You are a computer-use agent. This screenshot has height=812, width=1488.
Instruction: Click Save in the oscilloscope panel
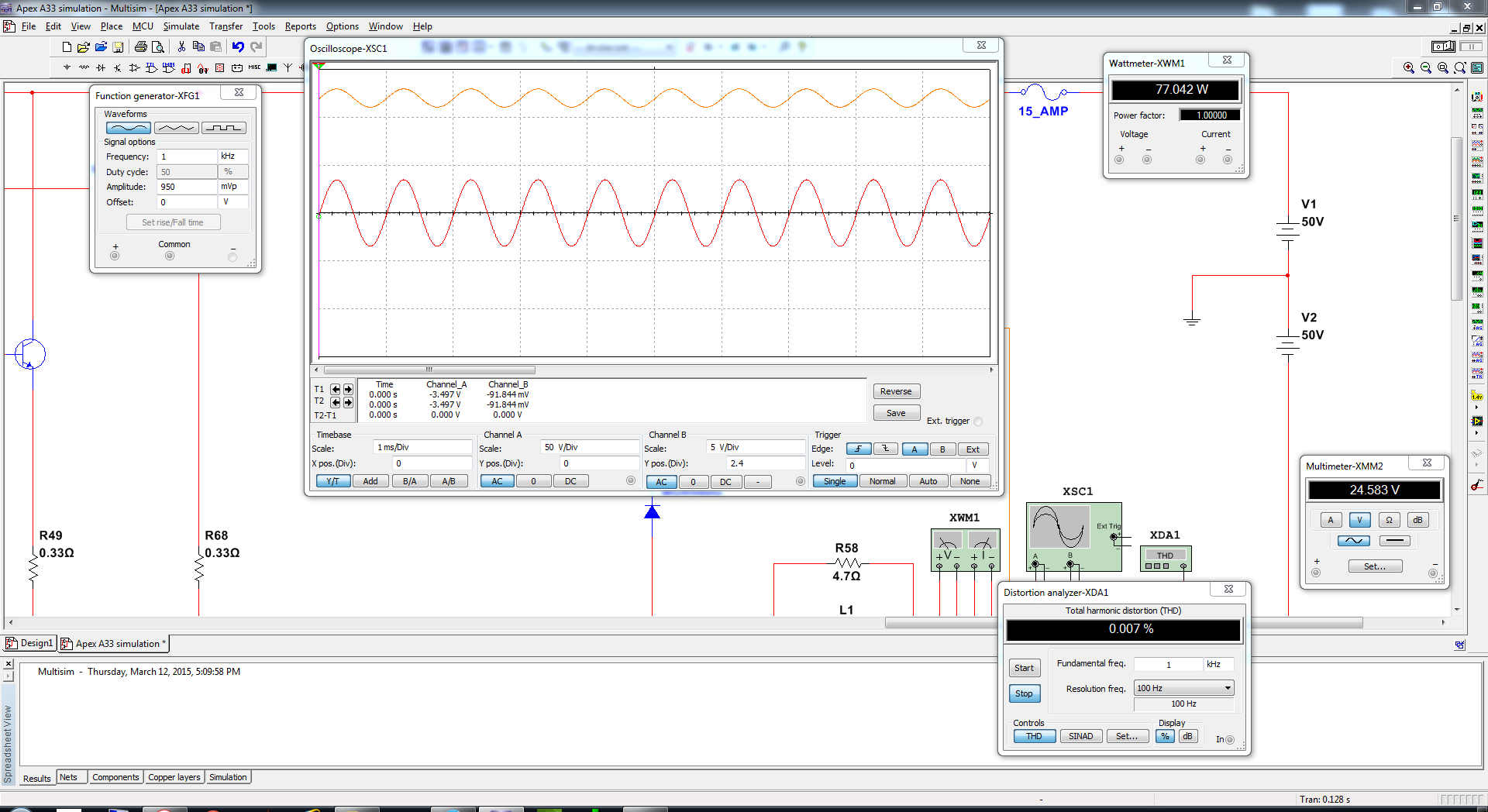click(x=897, y=413)
